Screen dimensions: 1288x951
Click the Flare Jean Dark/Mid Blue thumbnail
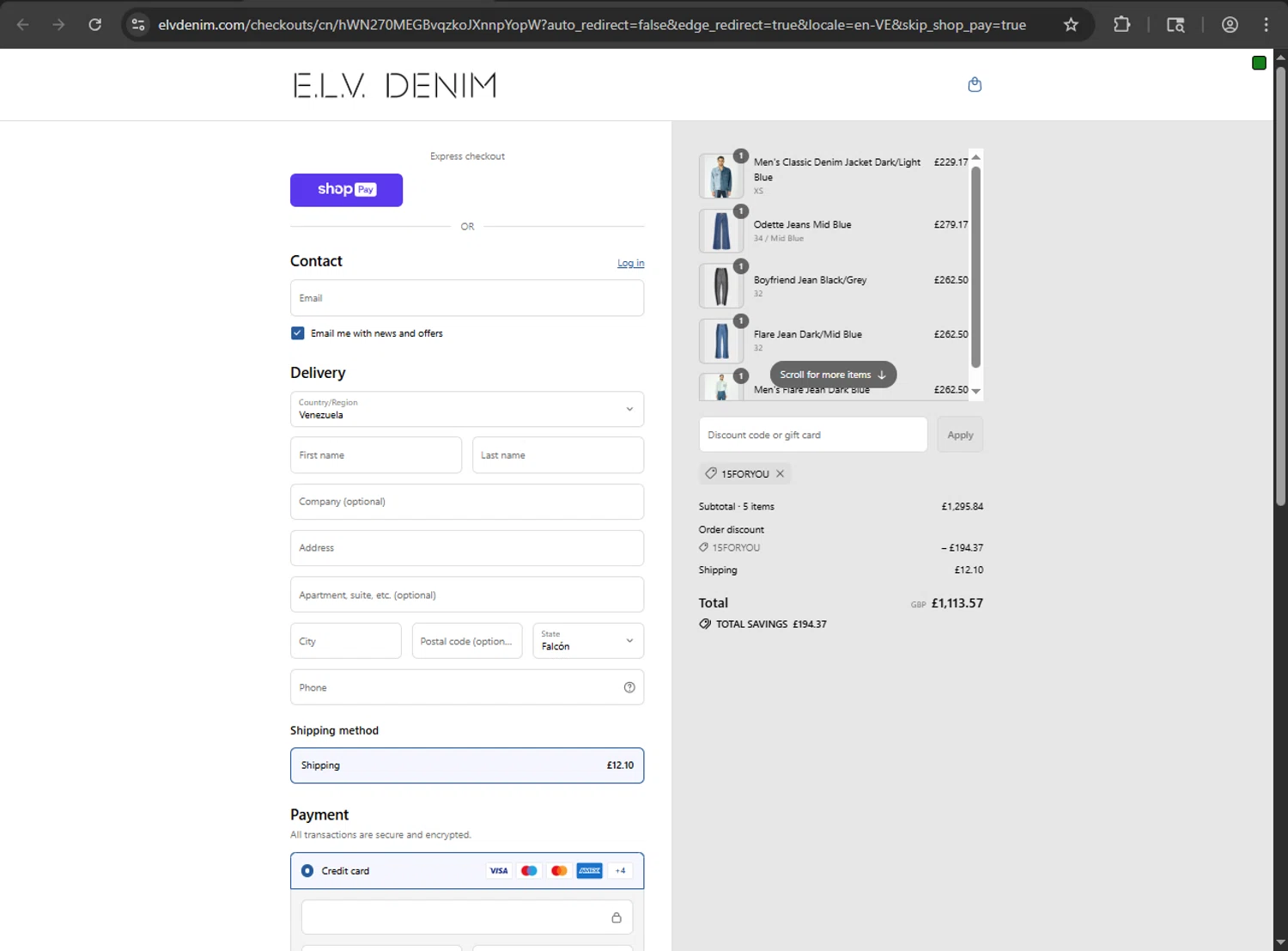tap(721, 341)
